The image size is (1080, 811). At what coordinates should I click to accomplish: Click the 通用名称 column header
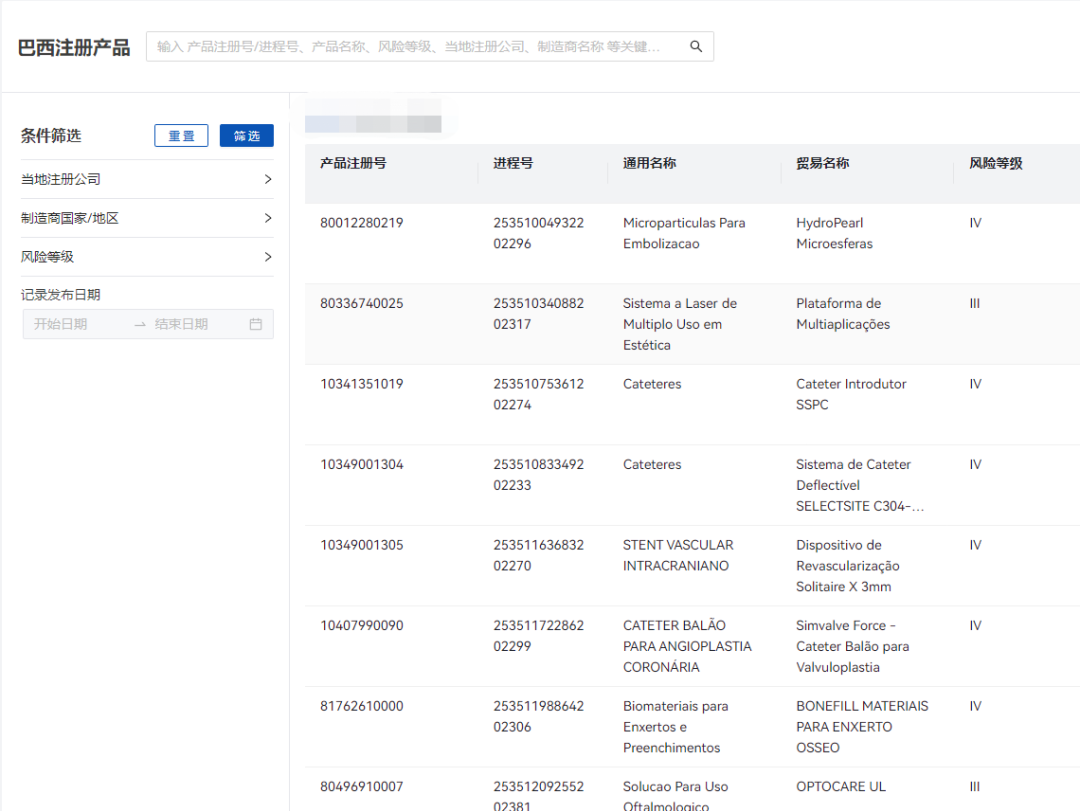[x=650, y=163]
